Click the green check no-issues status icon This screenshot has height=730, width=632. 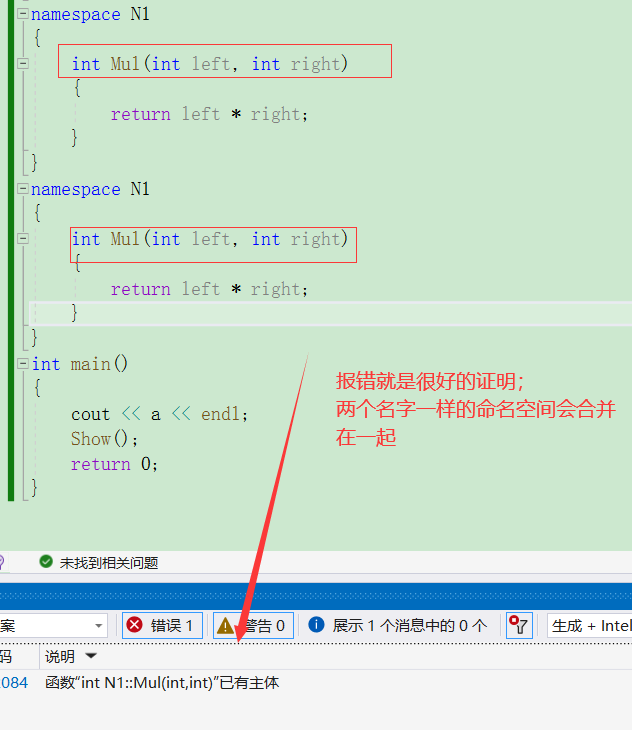pos(46,562)
